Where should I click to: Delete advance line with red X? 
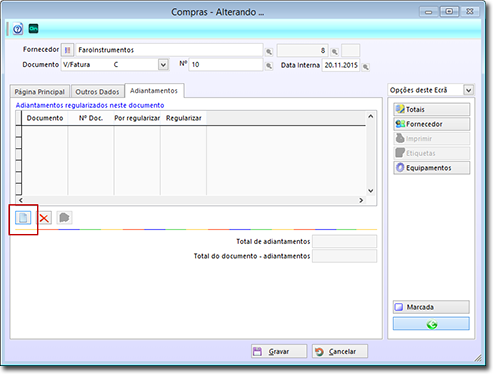(x=44, y=218)
